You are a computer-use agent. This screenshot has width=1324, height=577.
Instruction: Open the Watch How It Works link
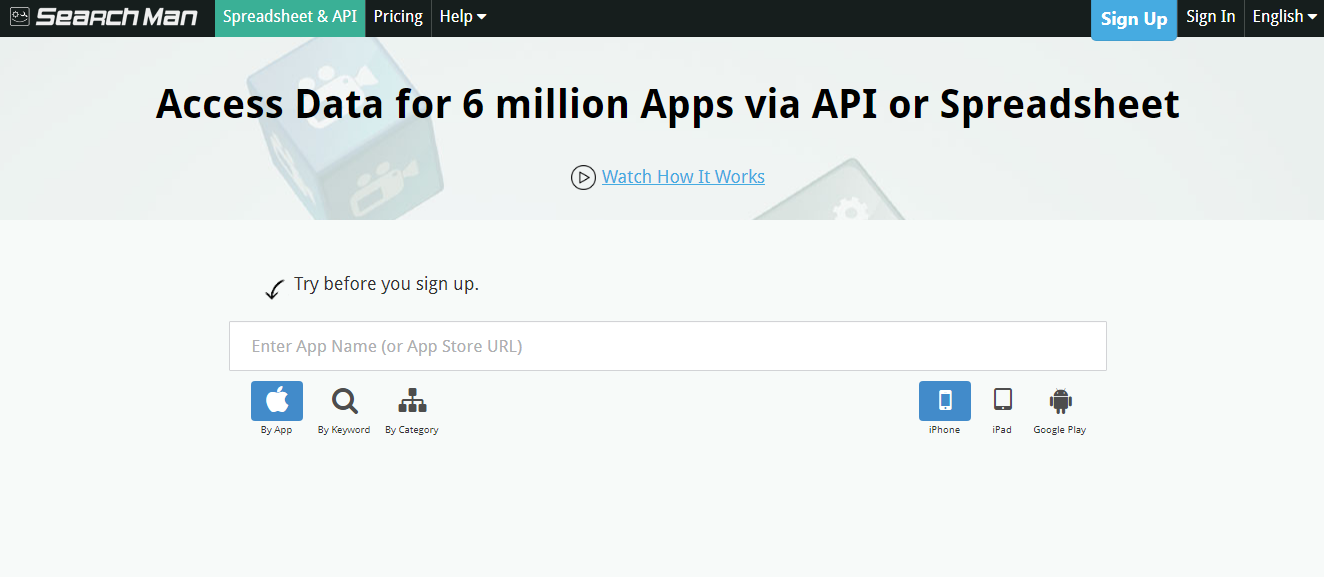pos(683,177)
